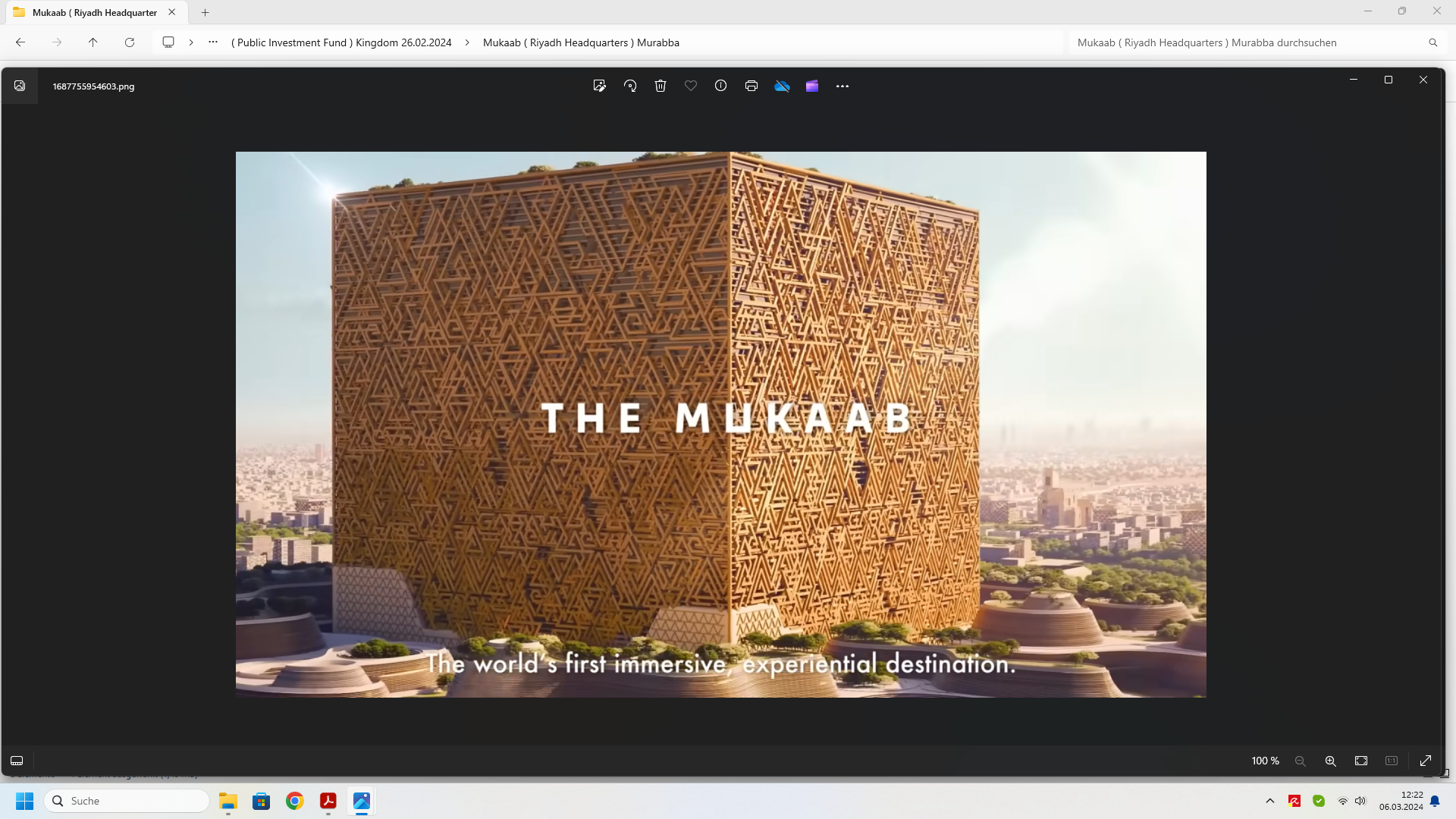This screenshot has width=1456, height=819.
Task: Open network settings from Wi-Fi icon
Action: click(1343, 801)
